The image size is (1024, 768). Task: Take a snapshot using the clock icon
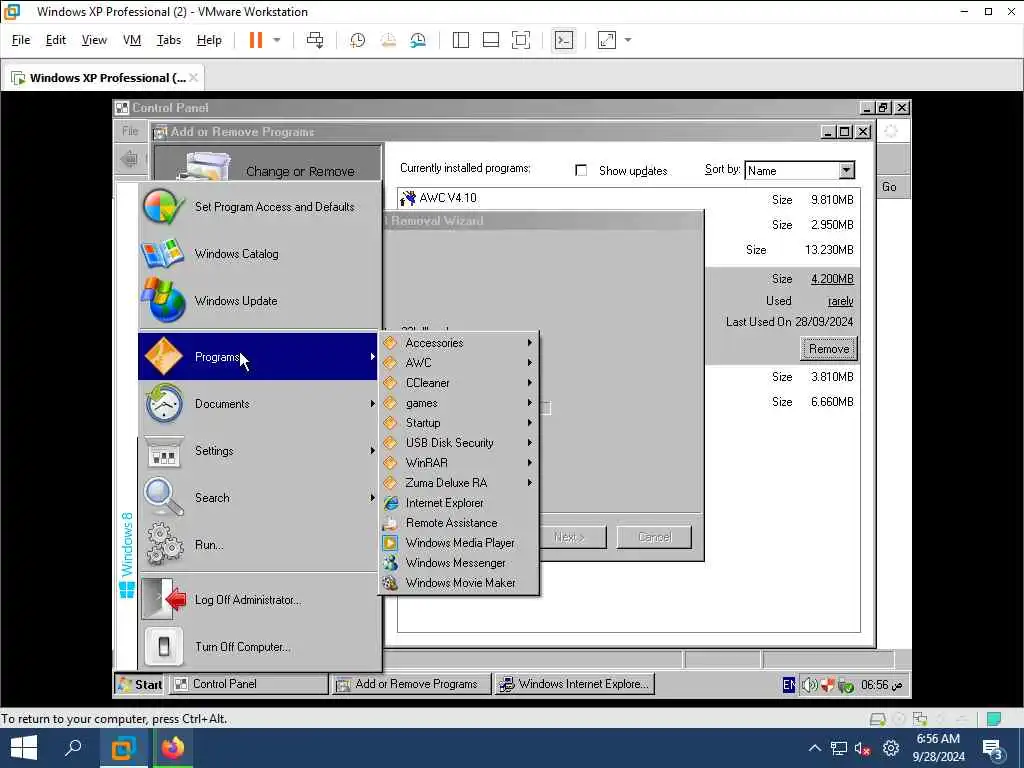[x=357, y=40]
